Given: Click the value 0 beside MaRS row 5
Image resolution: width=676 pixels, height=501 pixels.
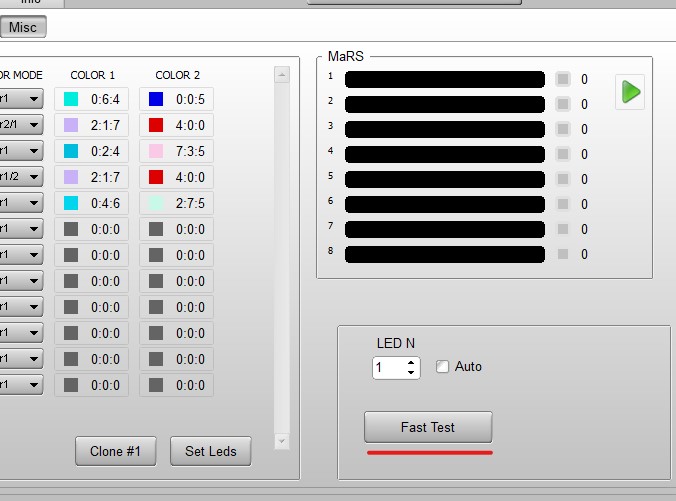Looking at the screenshot, I should tap(584, 179).
